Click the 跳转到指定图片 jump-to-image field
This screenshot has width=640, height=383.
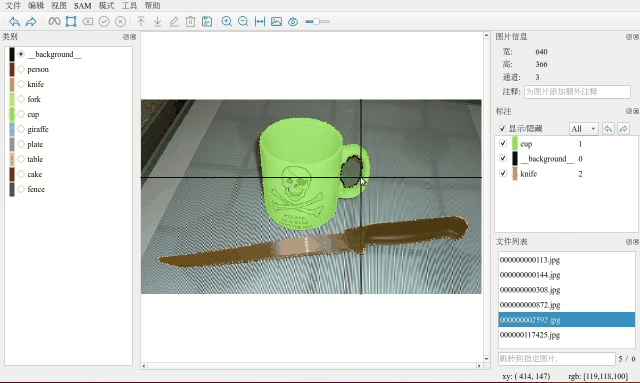point(557,359)
